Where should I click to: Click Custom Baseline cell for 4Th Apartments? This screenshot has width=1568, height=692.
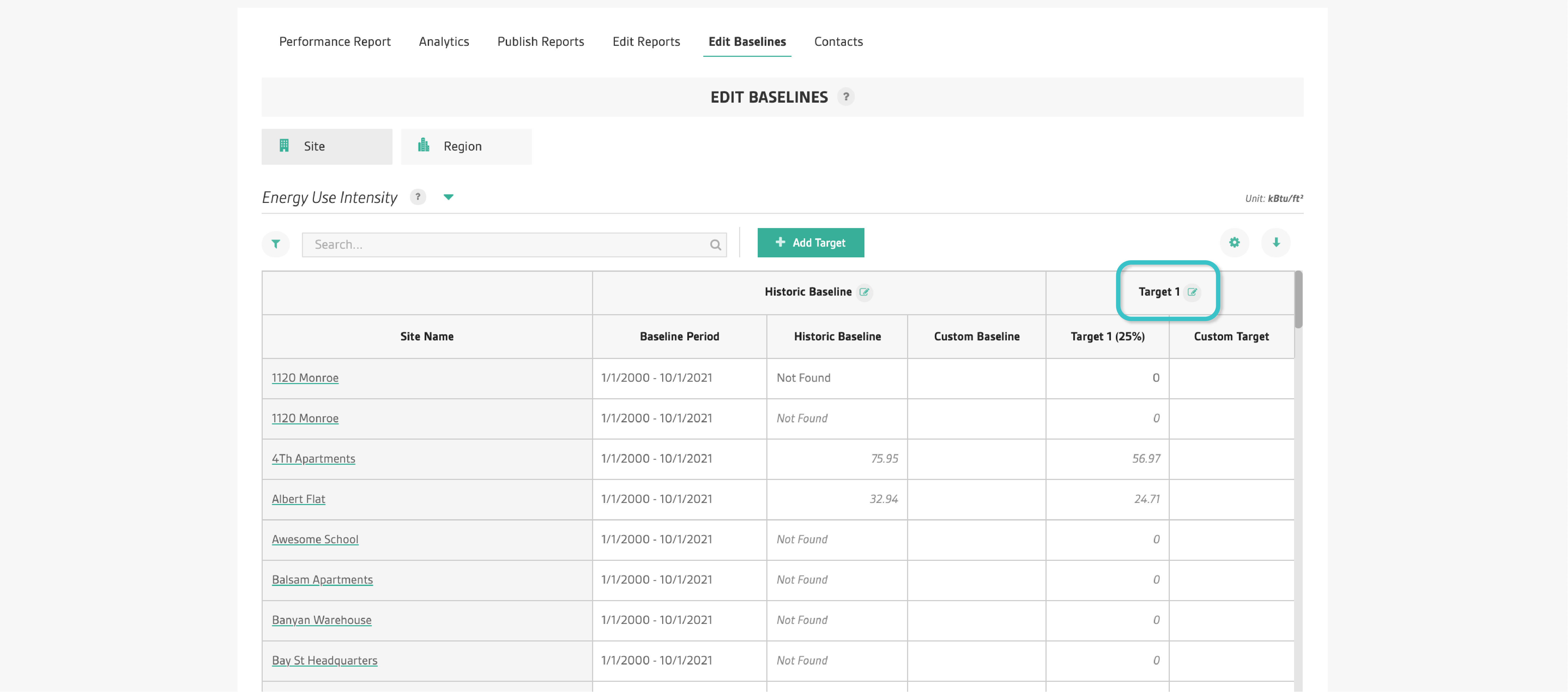pyautogui.click(x=976, y=459)
